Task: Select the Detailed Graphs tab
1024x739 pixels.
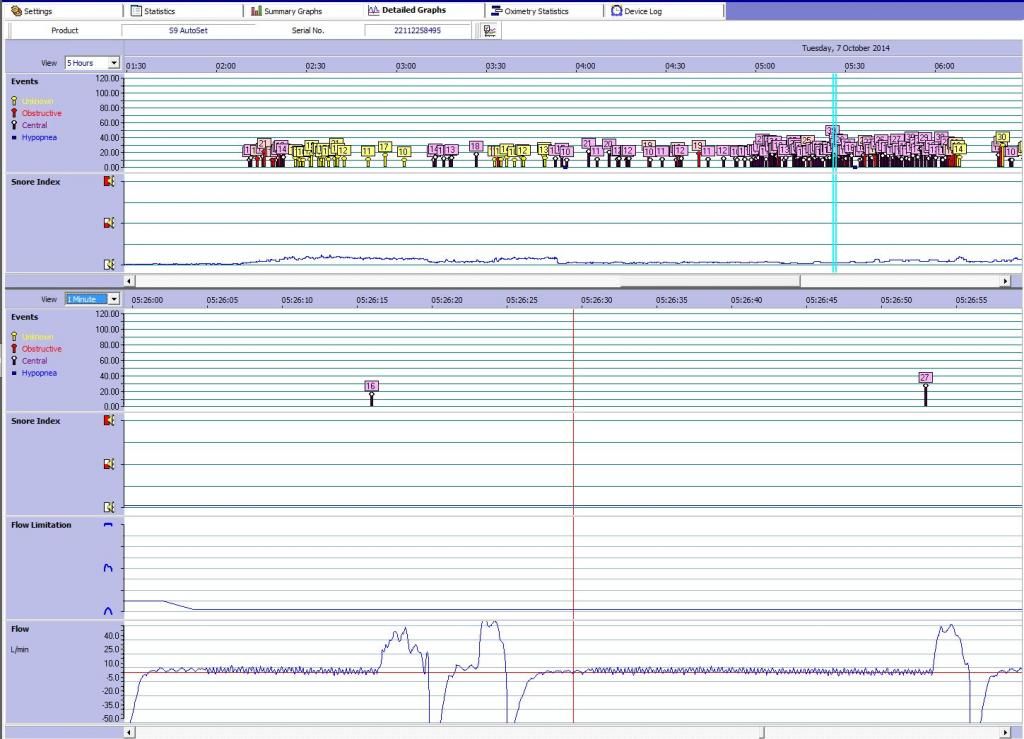Action: click(x=424, y=10)
